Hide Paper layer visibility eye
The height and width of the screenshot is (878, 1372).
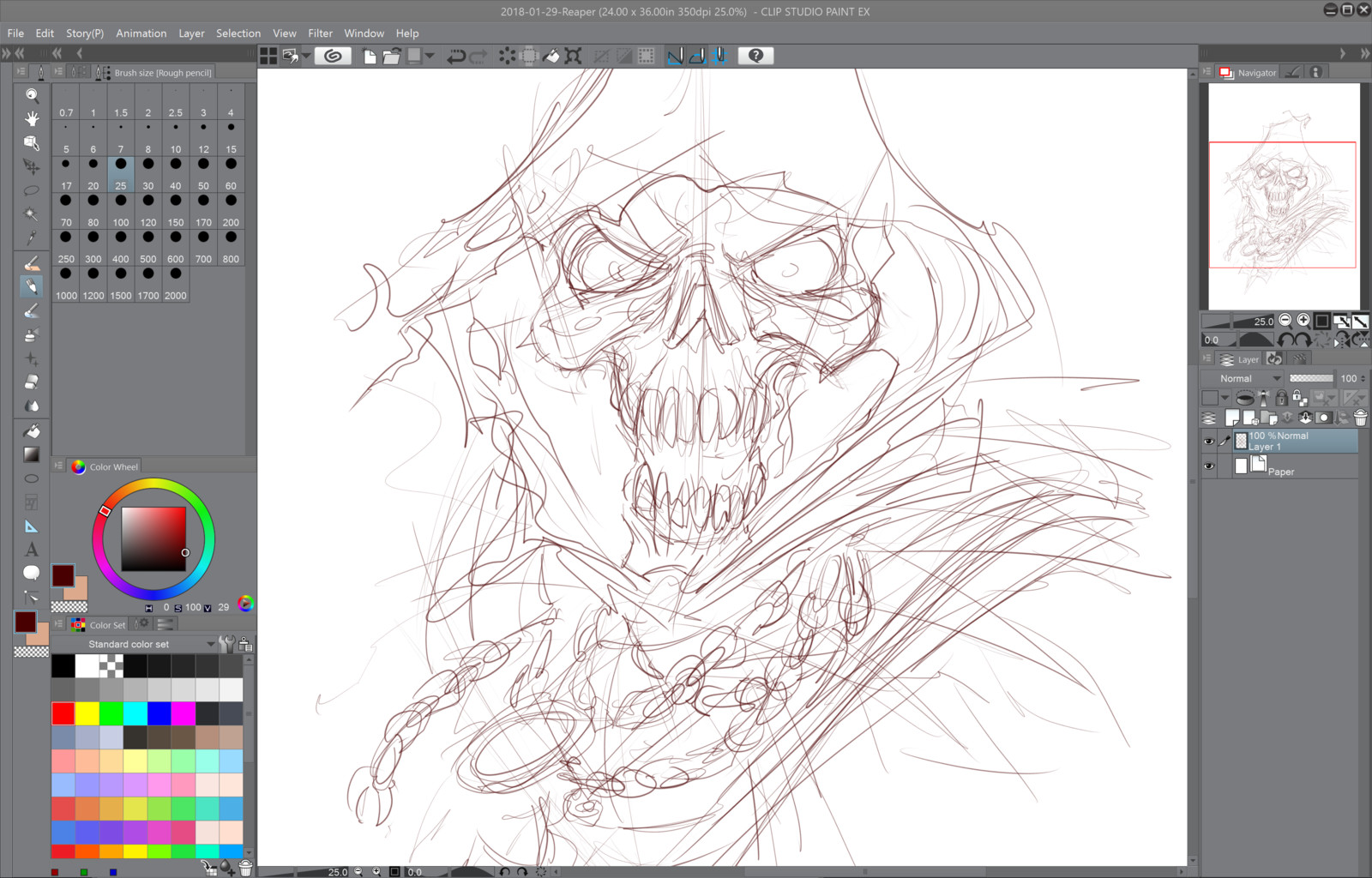coord(1209,466)
